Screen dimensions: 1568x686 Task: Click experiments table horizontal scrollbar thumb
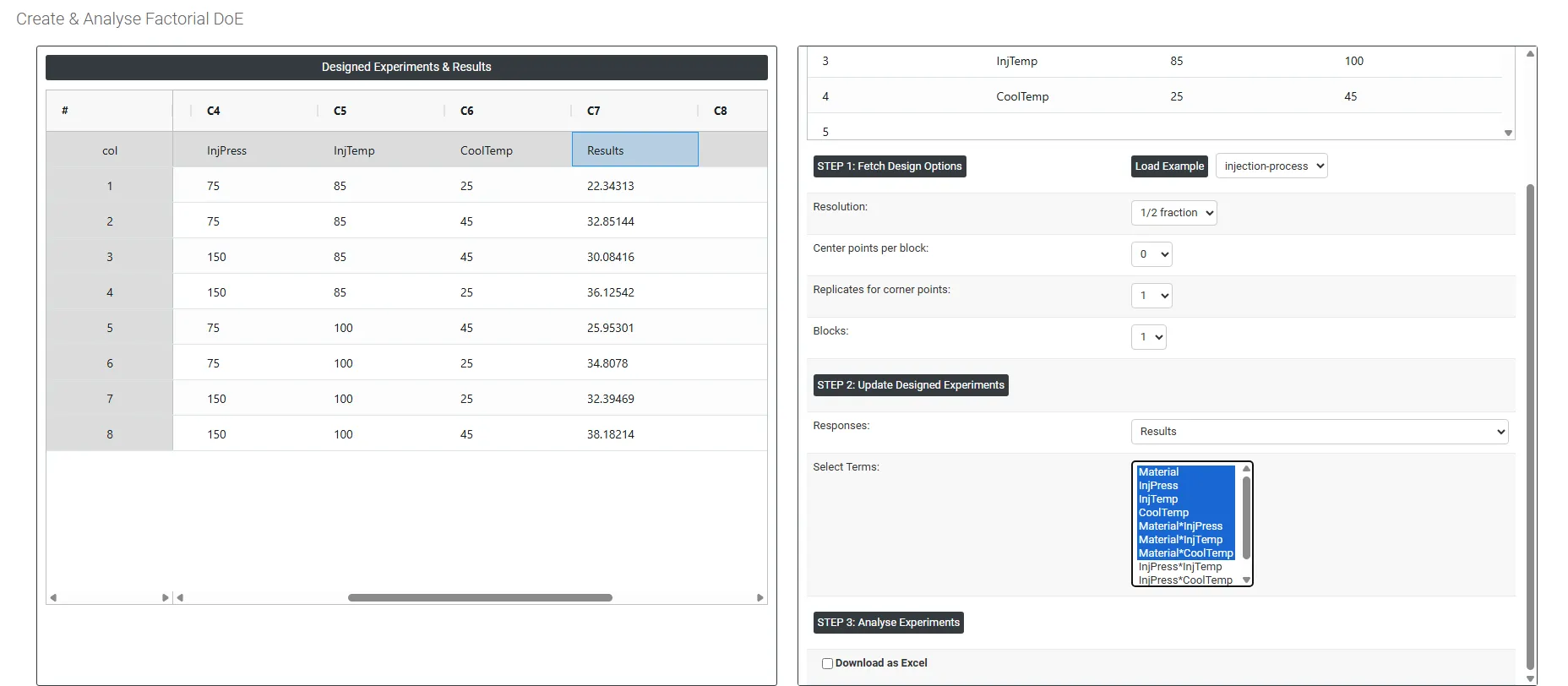point(480,597)
